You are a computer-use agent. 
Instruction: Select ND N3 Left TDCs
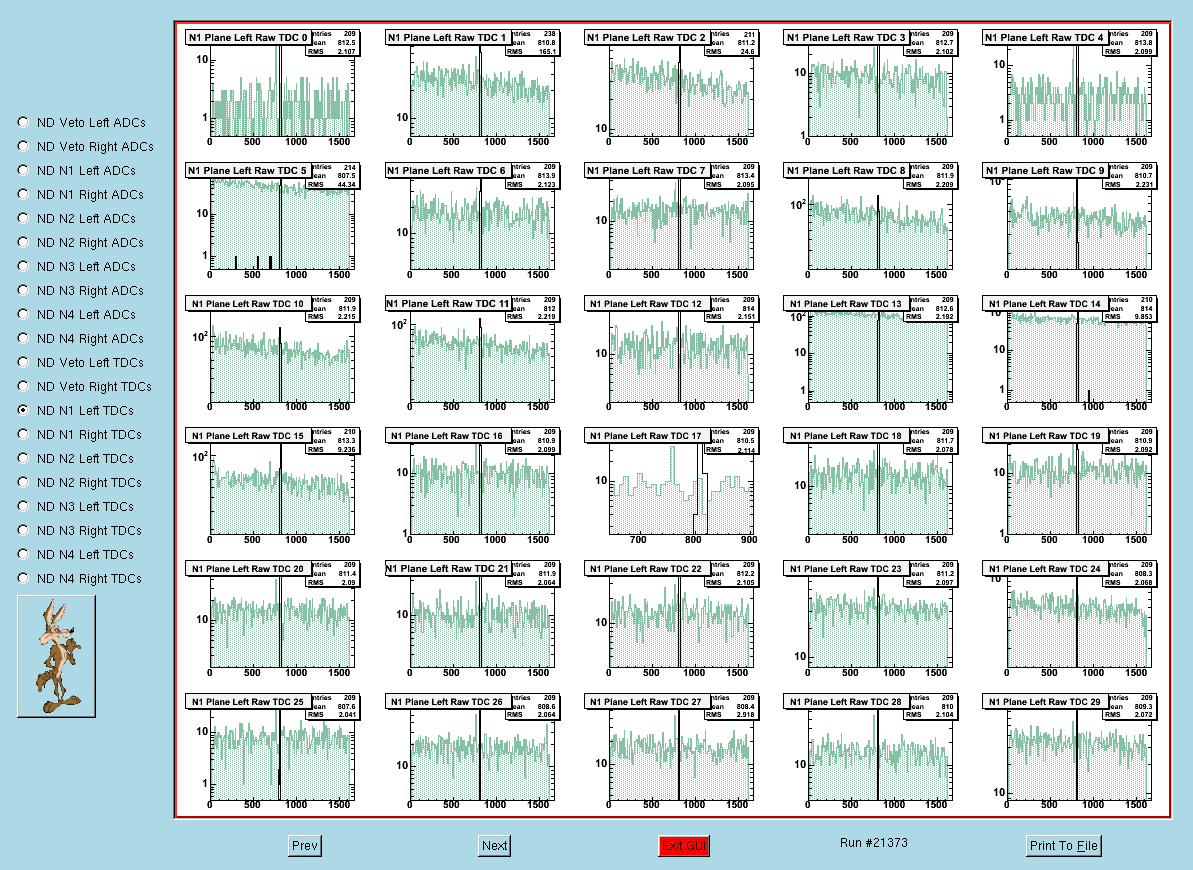pyautogui.click(x=23, y=505)
